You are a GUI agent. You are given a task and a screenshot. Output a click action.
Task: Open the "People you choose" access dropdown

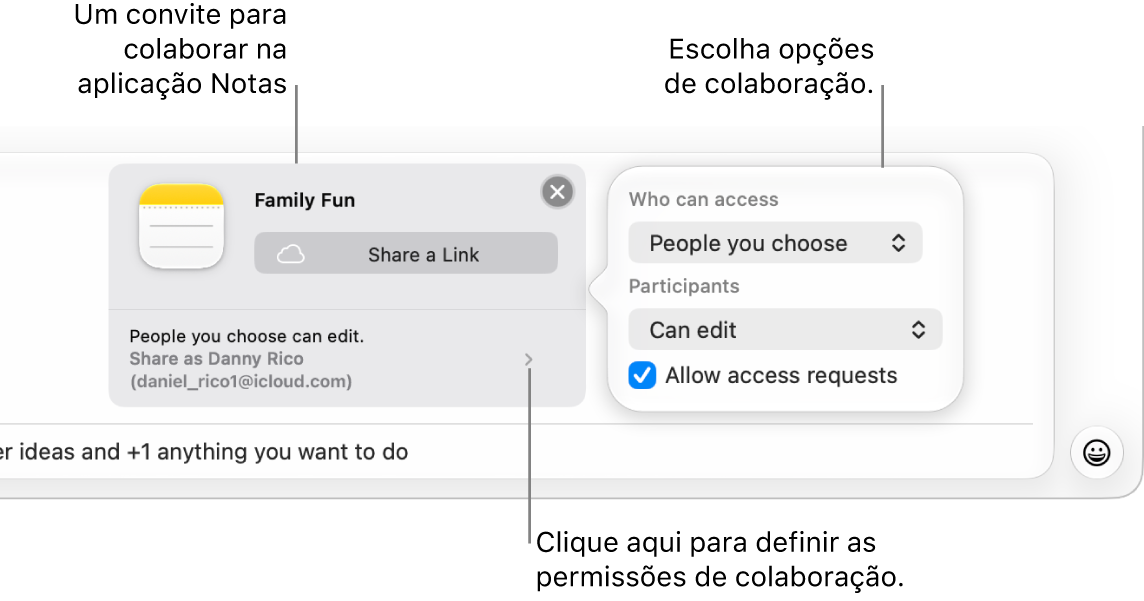click(775, 243)
